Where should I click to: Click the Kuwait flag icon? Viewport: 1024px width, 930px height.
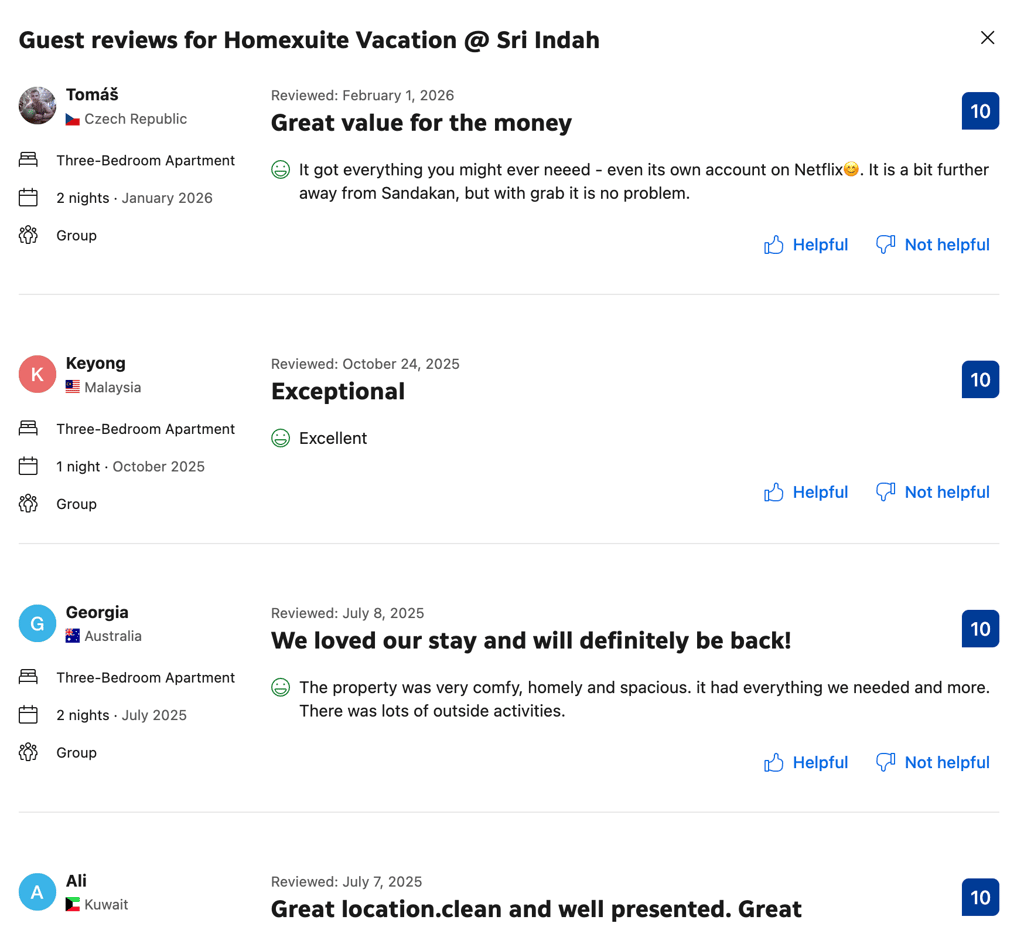pos(73,905)
